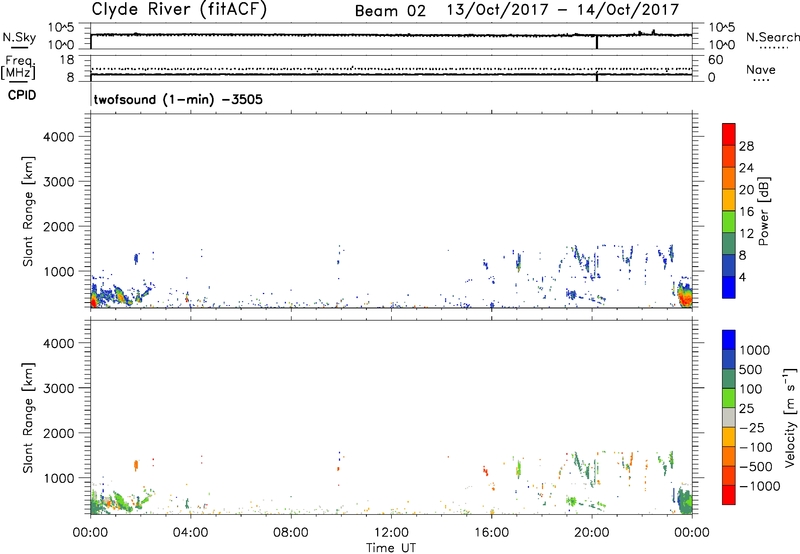This screenshot has height=554, width=800.
Task: Click the "18" tick on frequency axis
Action: (67, 60)
